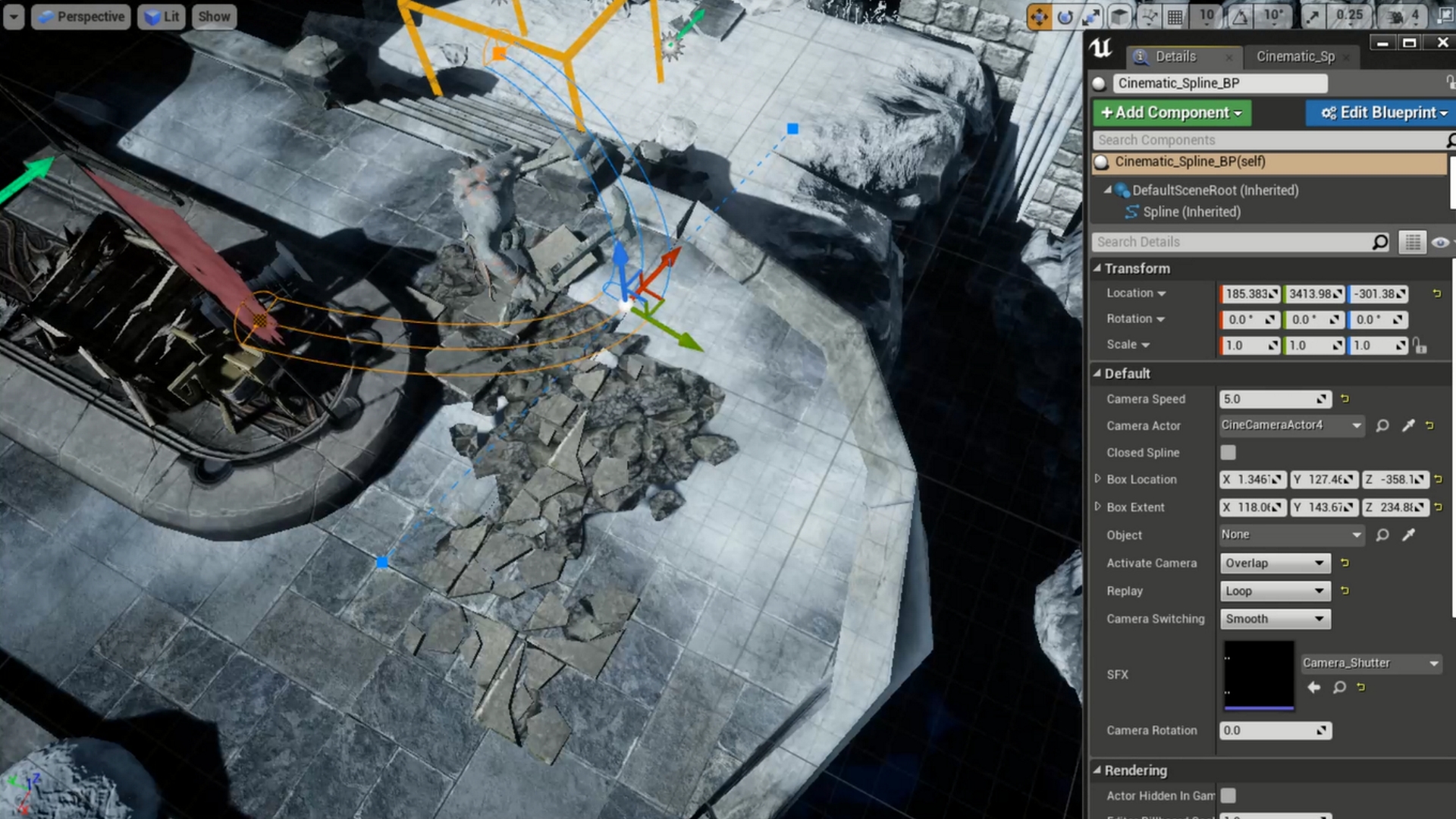The image size is (1456, 819).
Task: Click the Edit Blueprint button
Action: (1379, 112)
